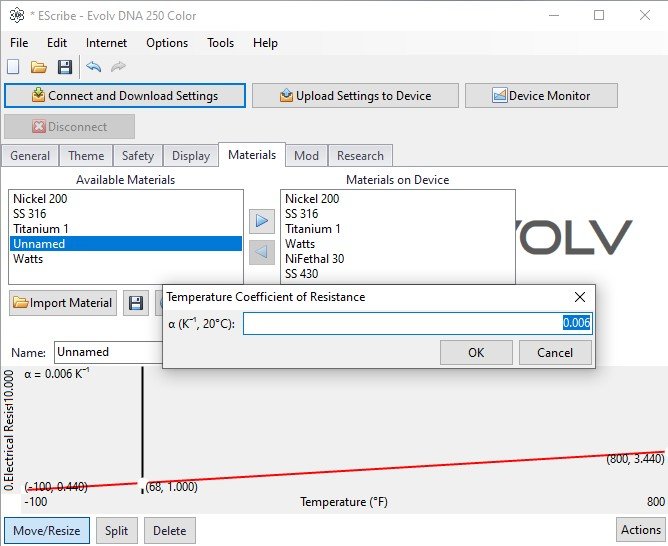This screenshot has height=546, width=668.
Task: Click the New file toolbar icon
Action: pos(13,67)
